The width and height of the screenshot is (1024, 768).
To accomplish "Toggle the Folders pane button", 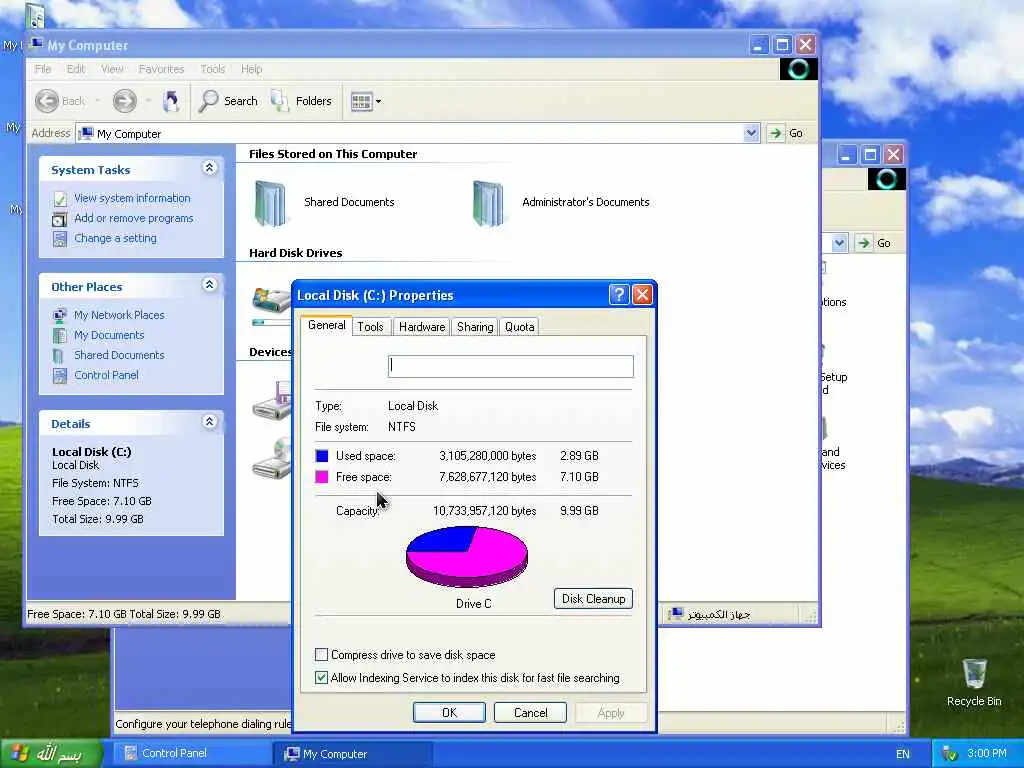I will click(x=302, y=101).
